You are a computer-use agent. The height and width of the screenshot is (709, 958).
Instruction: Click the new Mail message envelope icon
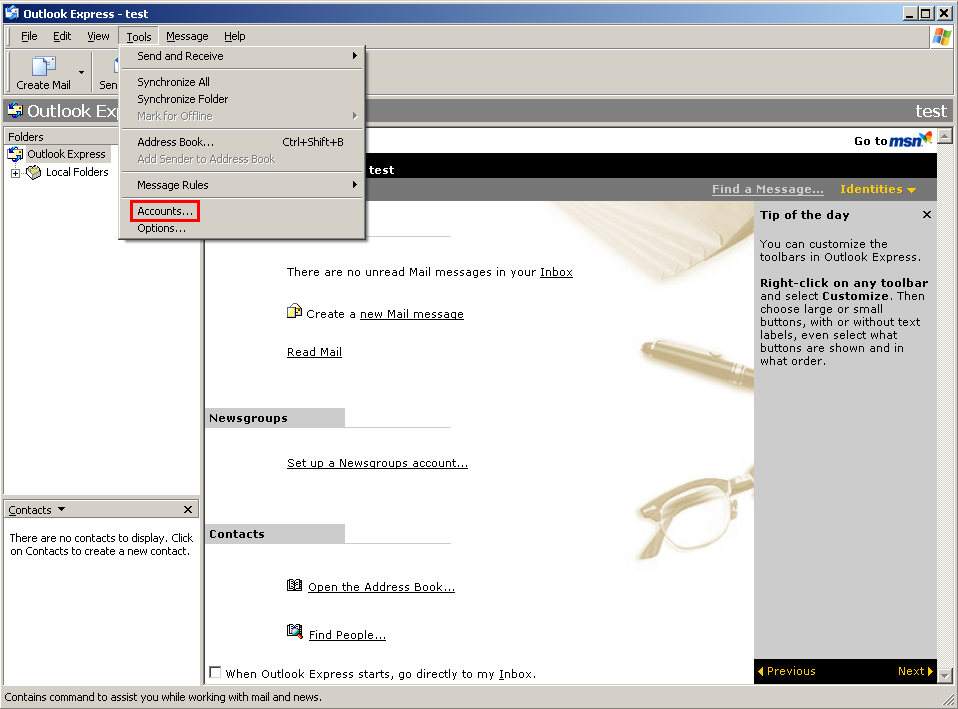294,312
